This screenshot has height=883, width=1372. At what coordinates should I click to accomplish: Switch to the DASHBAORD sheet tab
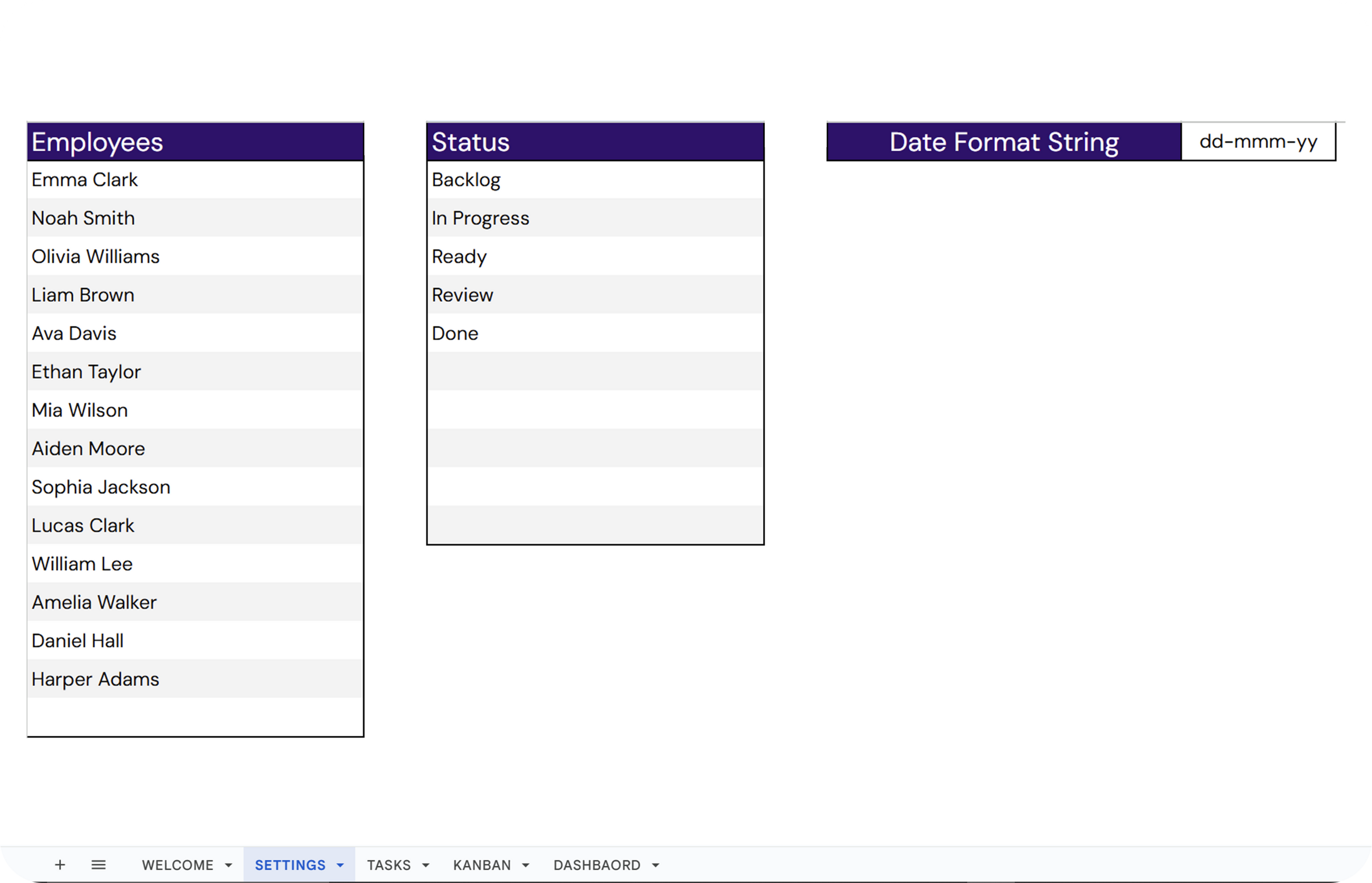click(x=596, y=865)
